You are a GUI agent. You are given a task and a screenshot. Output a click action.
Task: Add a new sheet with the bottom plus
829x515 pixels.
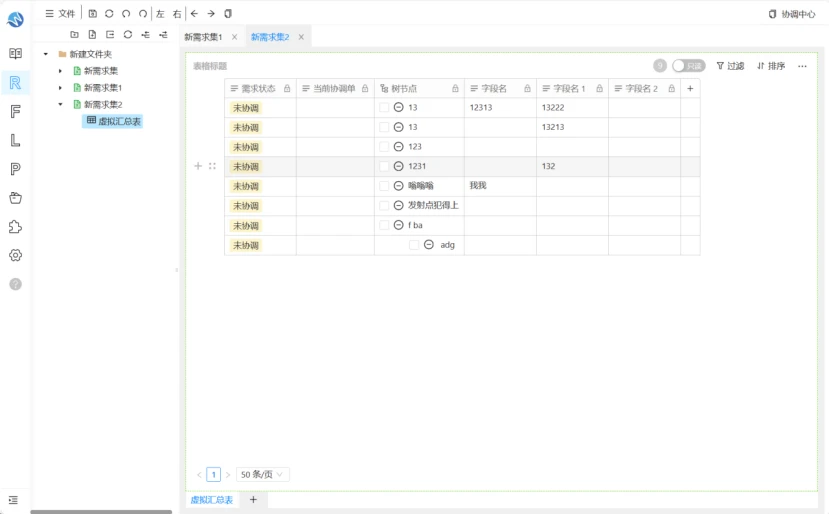click(x=253, y=500)
